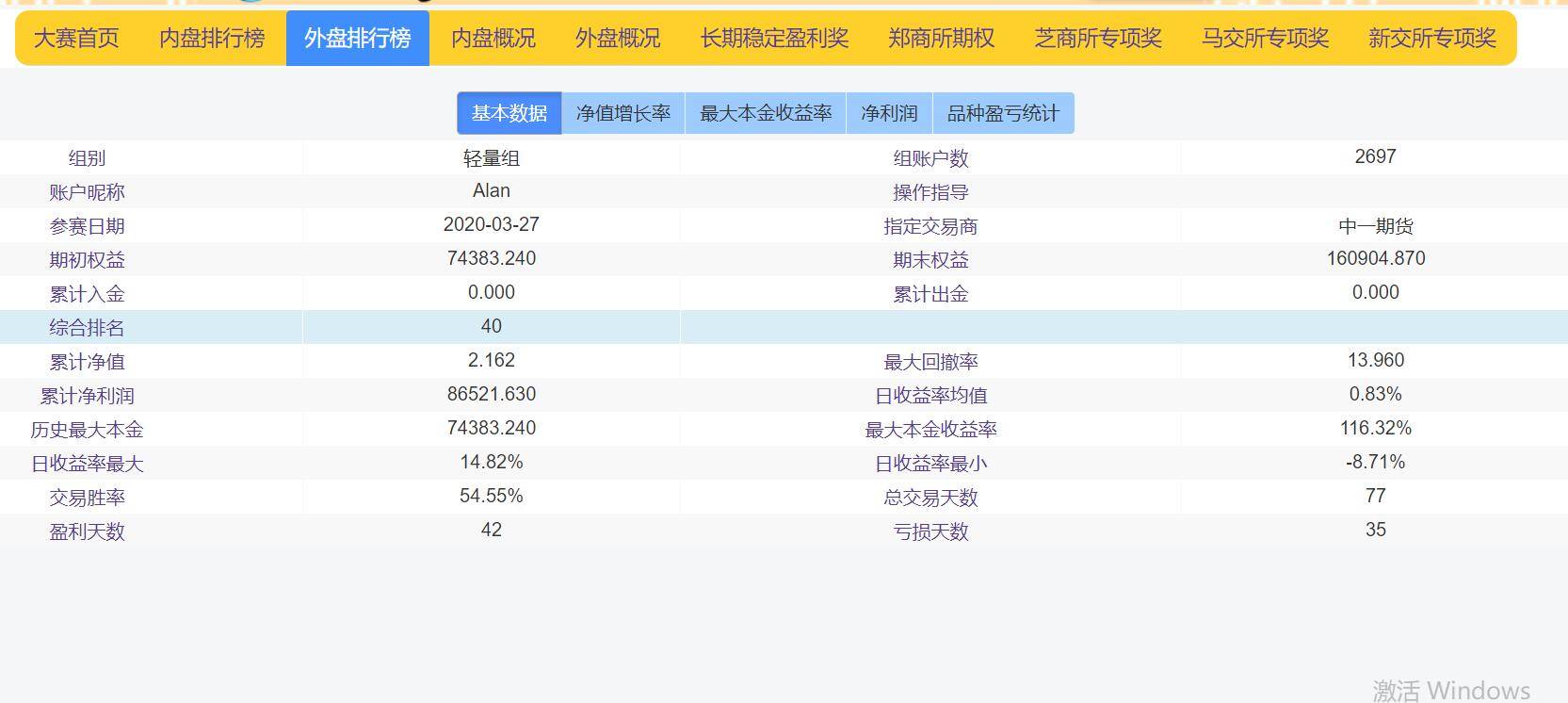
Task: Click profitable days value 42
Action: coord(492,530)
